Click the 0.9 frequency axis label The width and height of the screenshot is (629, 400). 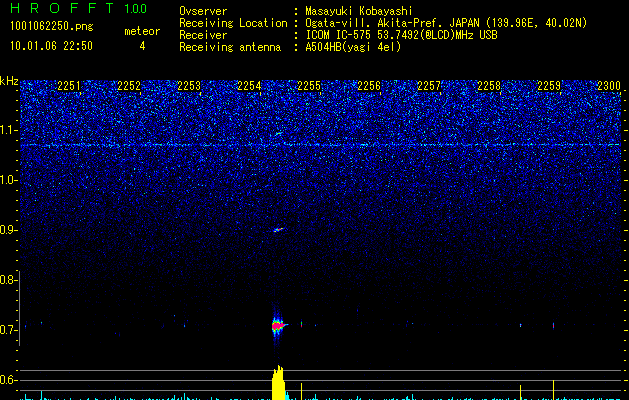(8, 230)
